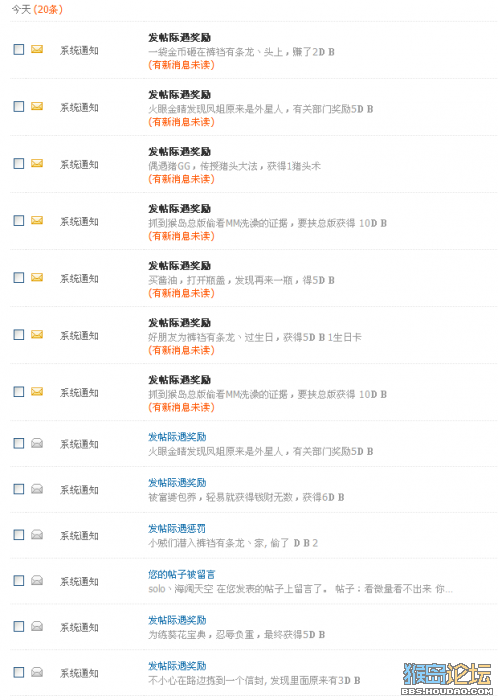
Task: Click the opened envelope icon for 您的帖子被留言
Action: pyautogui.click(x=37, y=580)
